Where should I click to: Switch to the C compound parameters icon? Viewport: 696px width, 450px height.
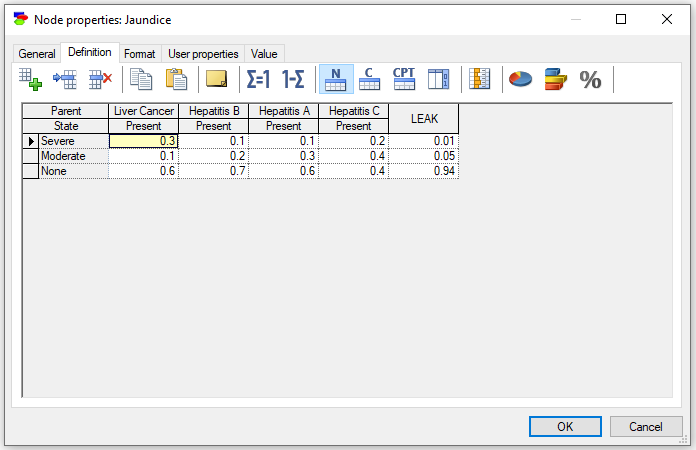point(369,79)
